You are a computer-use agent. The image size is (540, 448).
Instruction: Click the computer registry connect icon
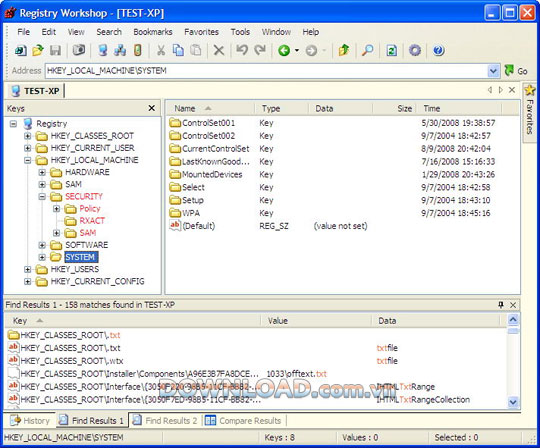point(103,51)
